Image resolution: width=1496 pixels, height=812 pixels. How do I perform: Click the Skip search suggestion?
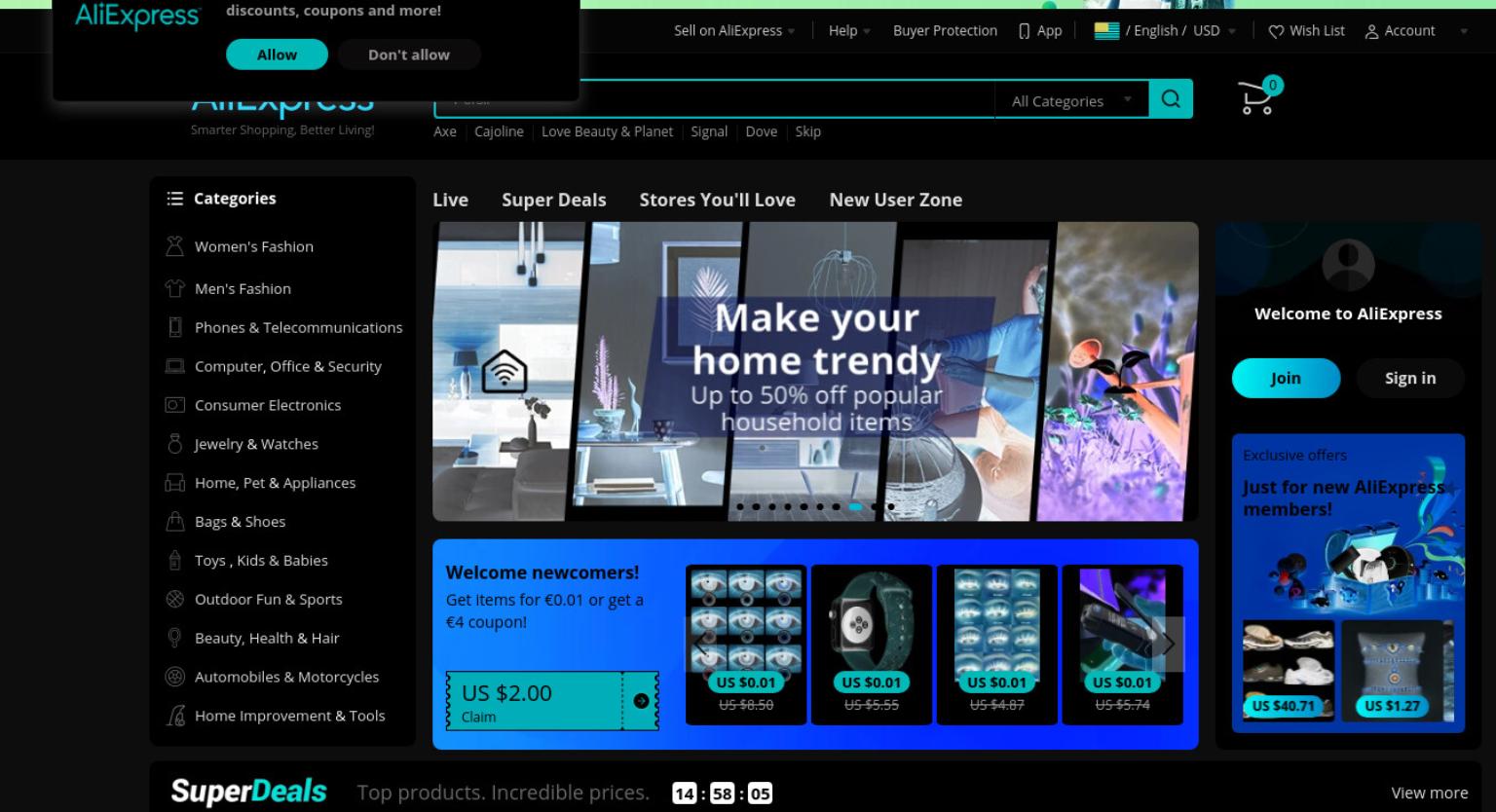point(807,131)
